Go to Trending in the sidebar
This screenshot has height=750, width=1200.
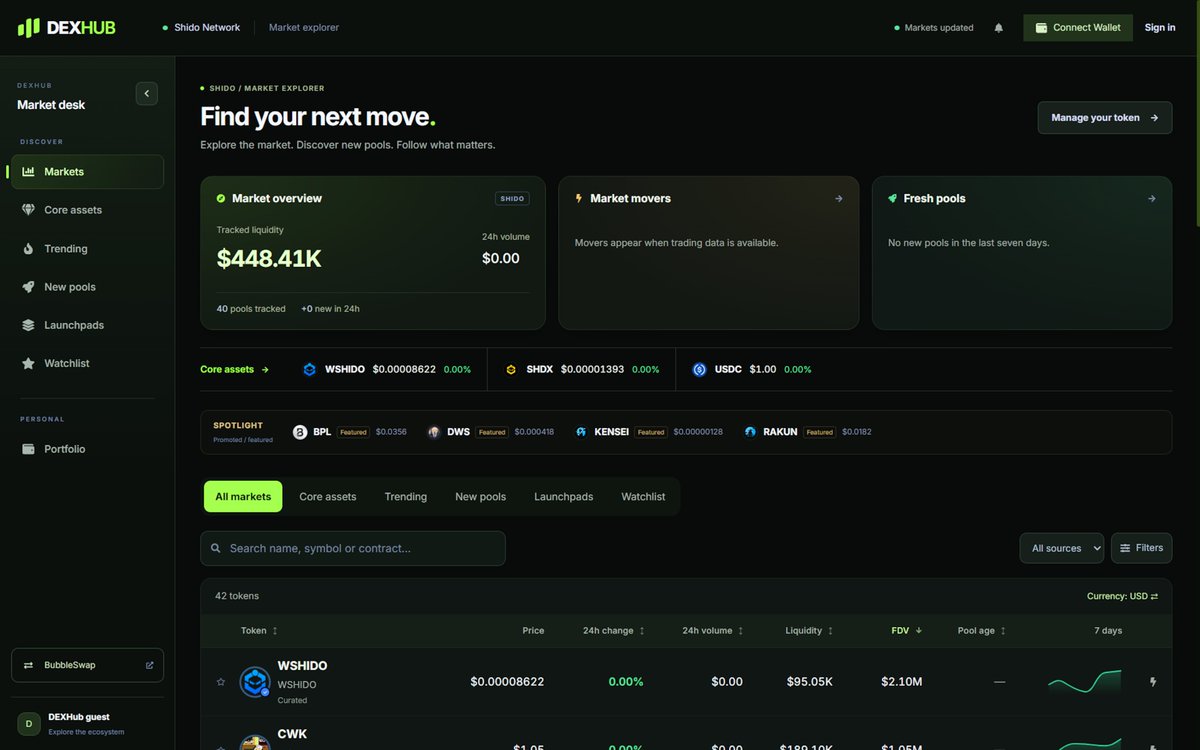87,249
